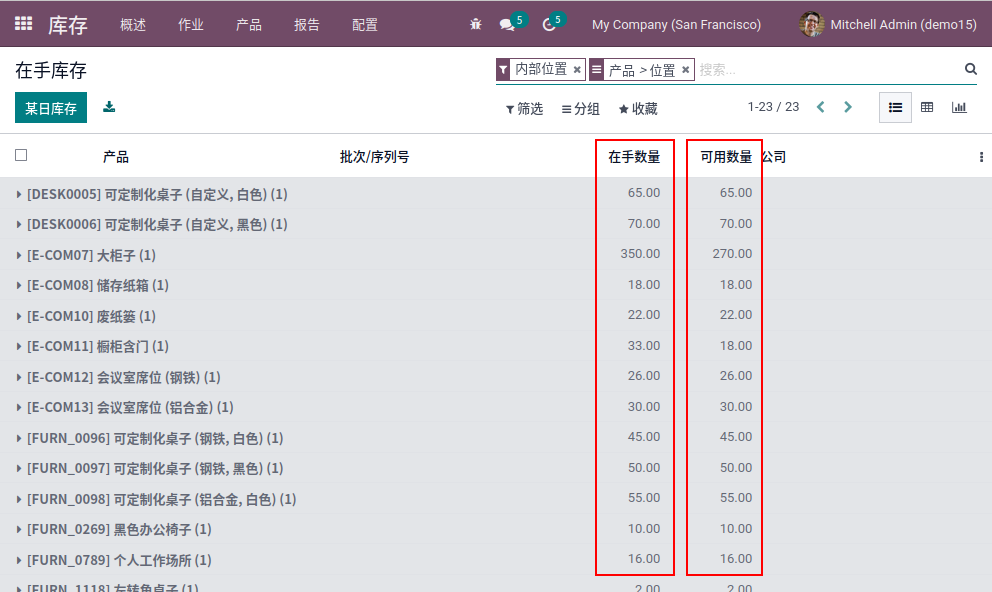This screenshot has width=992, height=592.
Task: Open the 筛选 filter dropdown
Action: [x=524, y=108]
